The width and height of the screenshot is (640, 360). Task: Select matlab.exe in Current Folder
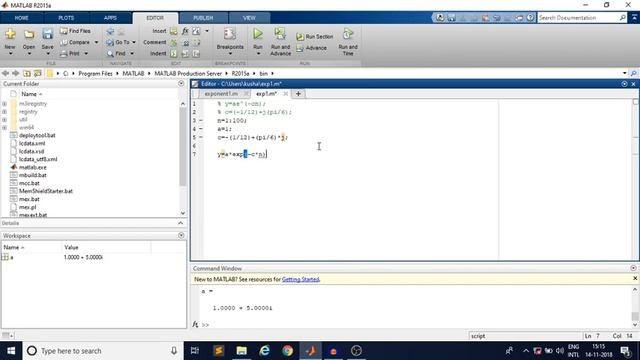pyautogui.click(x=33, y=167)
